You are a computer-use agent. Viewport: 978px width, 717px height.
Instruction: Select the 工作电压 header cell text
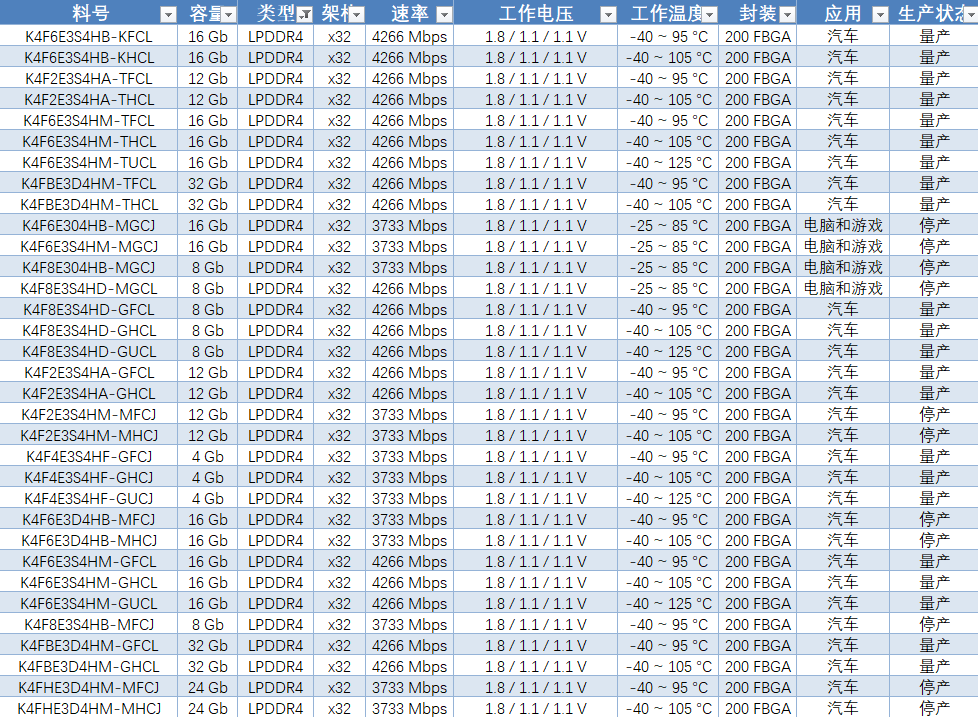tap(536, 13)
